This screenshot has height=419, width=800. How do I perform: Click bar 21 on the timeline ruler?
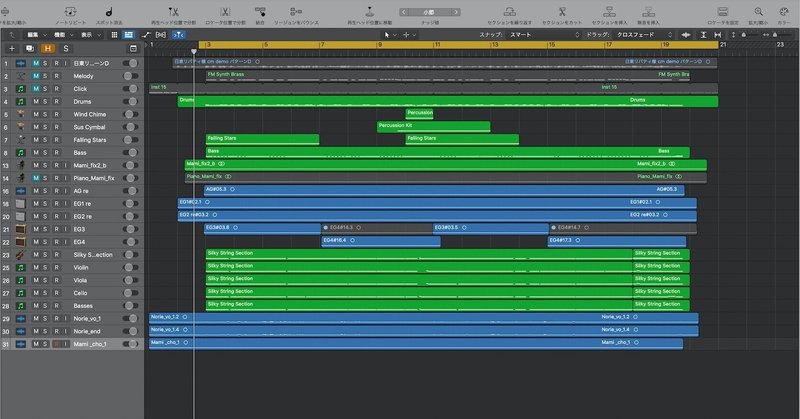(x=723, y=45)
